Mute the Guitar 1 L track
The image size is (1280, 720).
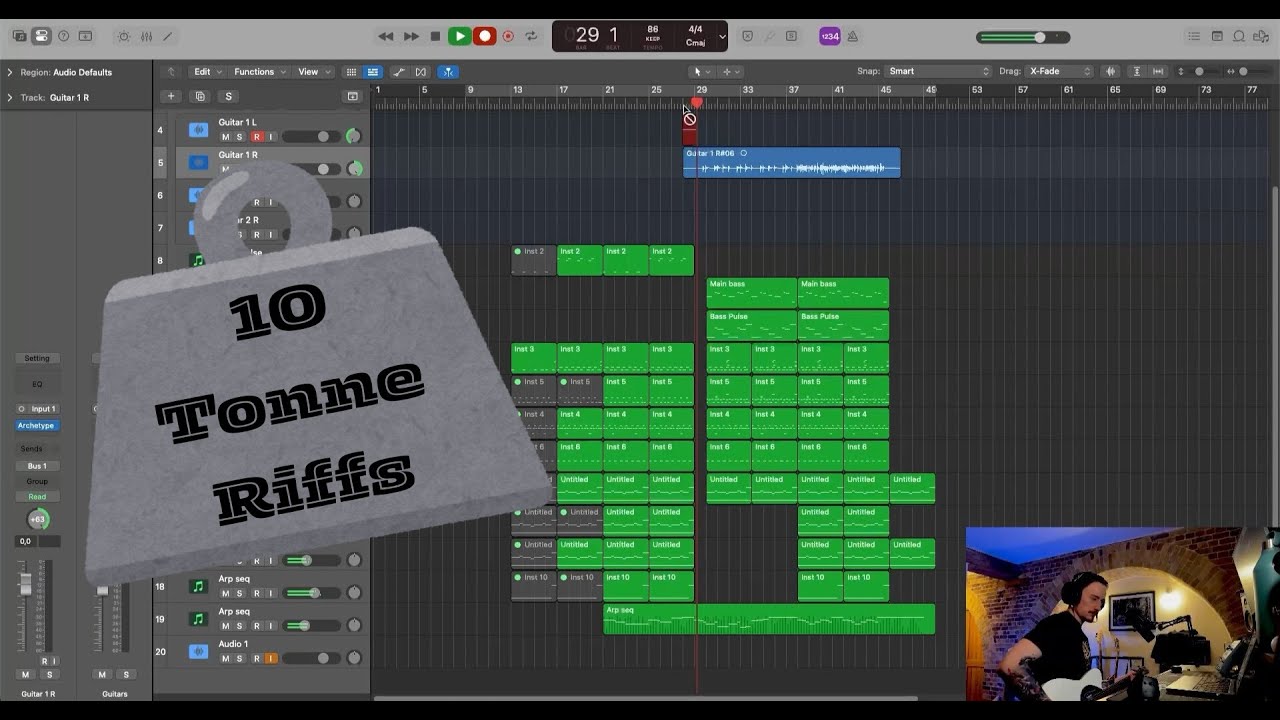point(225,137)
